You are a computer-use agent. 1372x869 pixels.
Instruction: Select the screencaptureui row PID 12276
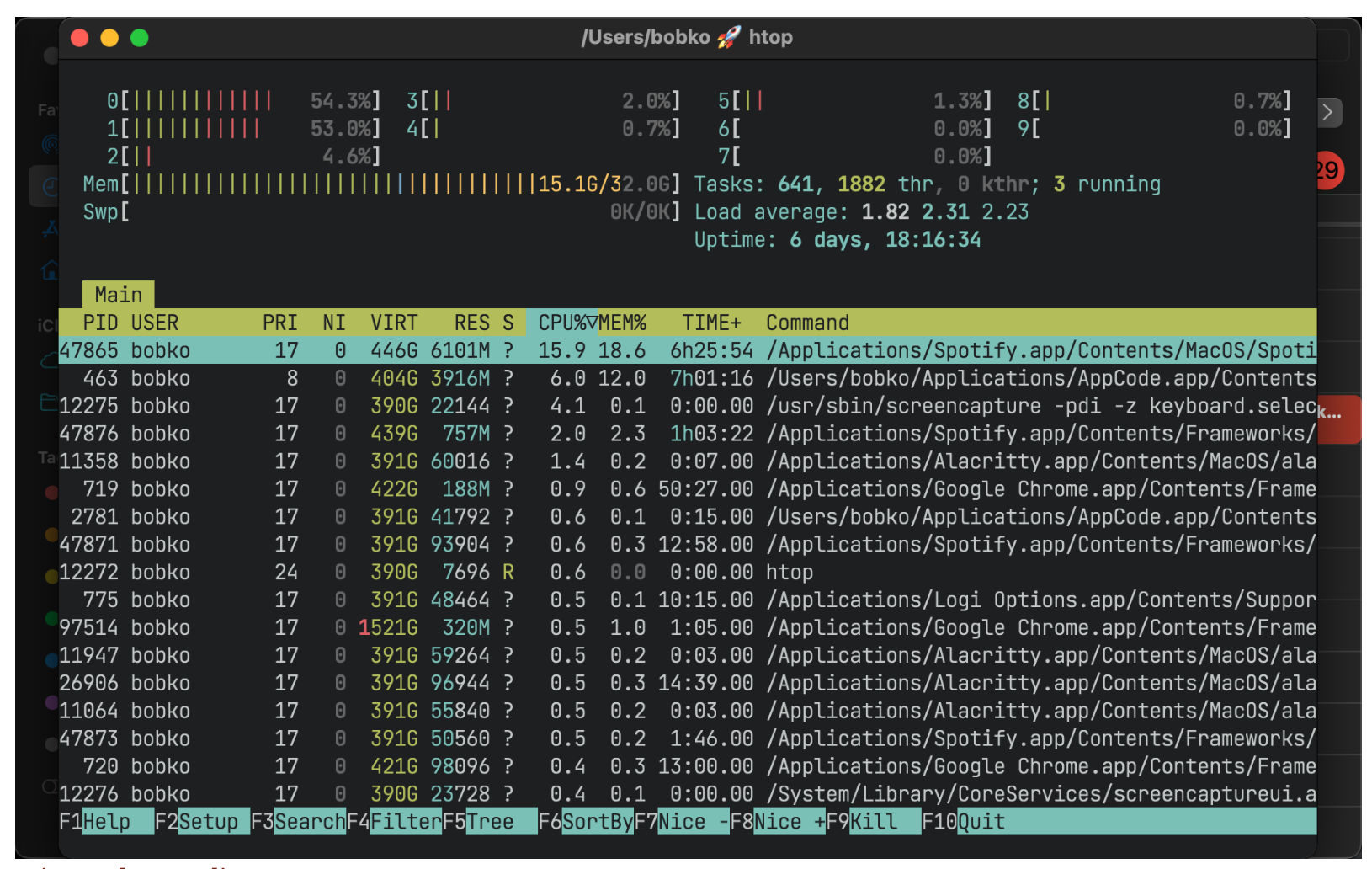point(688,794)
